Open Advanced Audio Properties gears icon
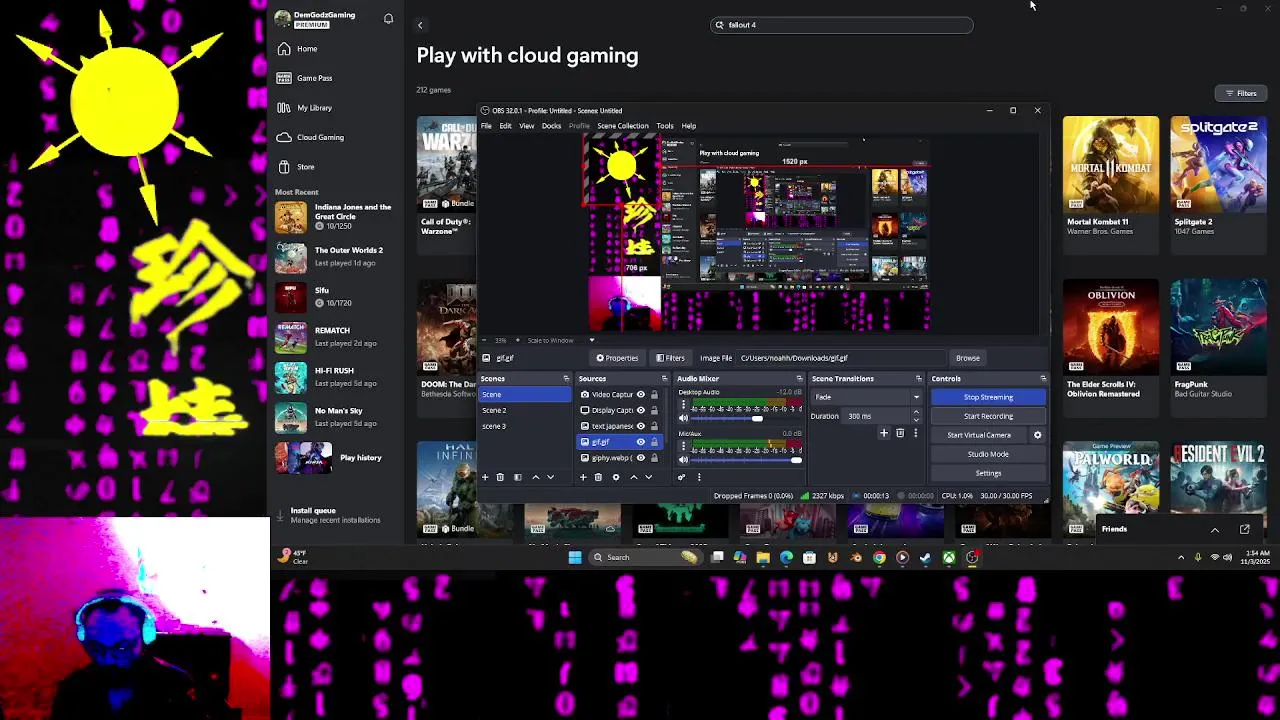The image size is (1280, 720). 681,477
